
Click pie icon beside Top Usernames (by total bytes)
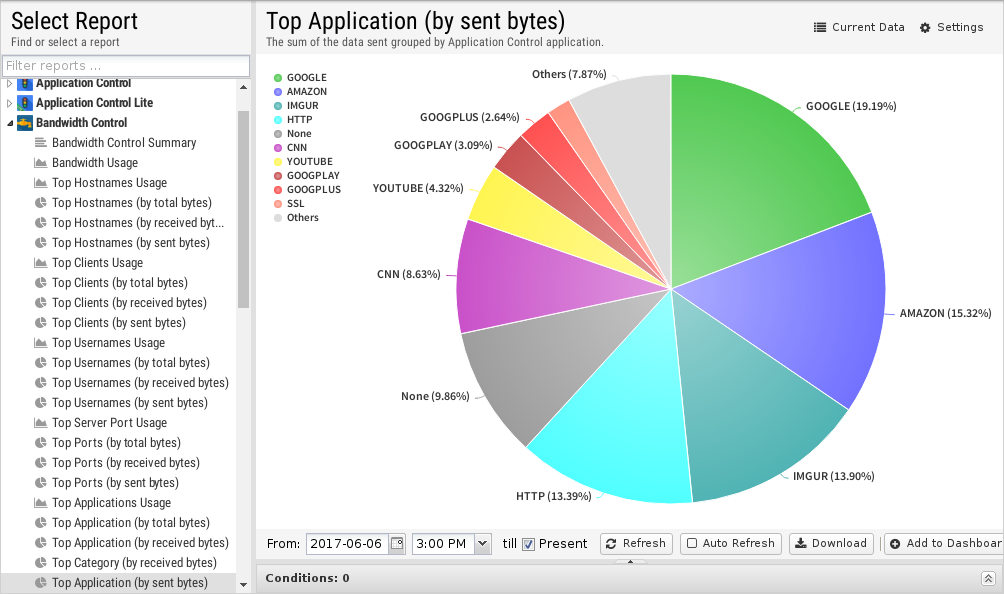(x=40, y=363)
